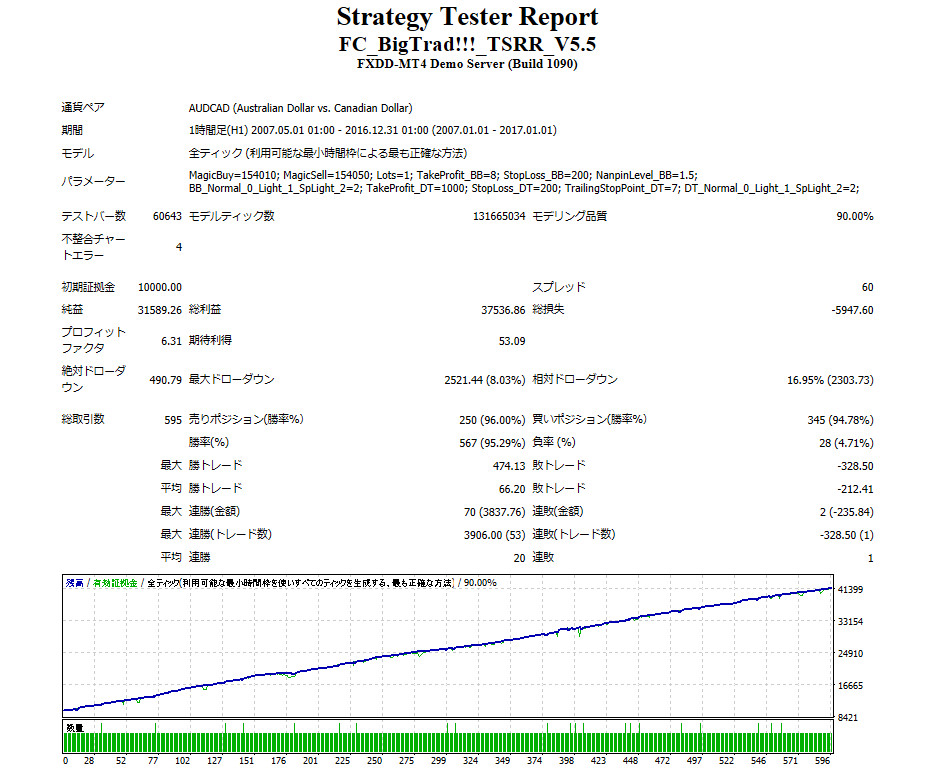Select the 33154 chart axis label

click(x=850, y=622)
